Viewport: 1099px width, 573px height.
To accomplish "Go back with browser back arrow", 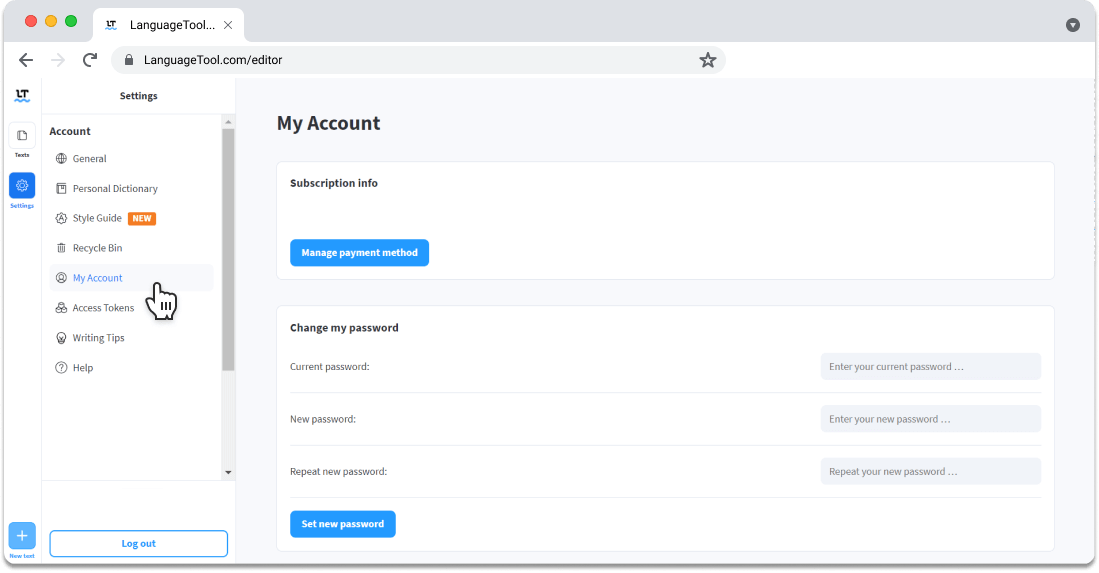I will pyautogui.click(x=26, y=60).
